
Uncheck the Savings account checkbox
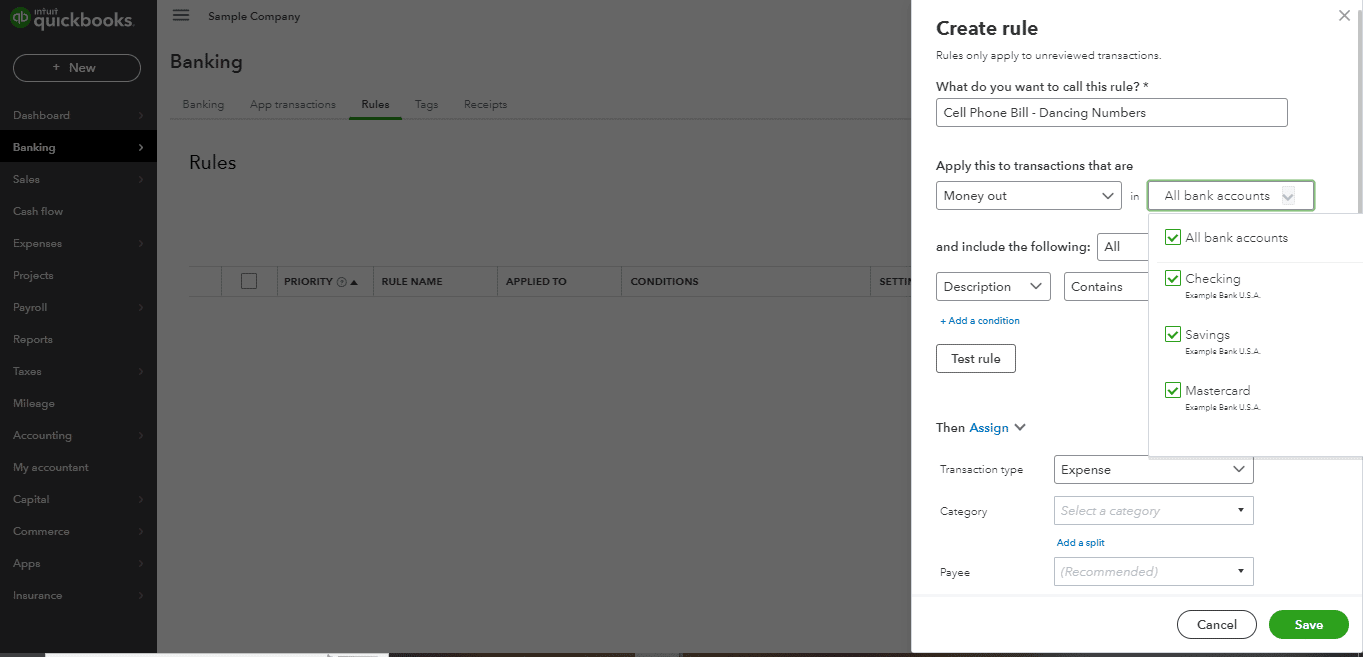[x=1173, y=334]
